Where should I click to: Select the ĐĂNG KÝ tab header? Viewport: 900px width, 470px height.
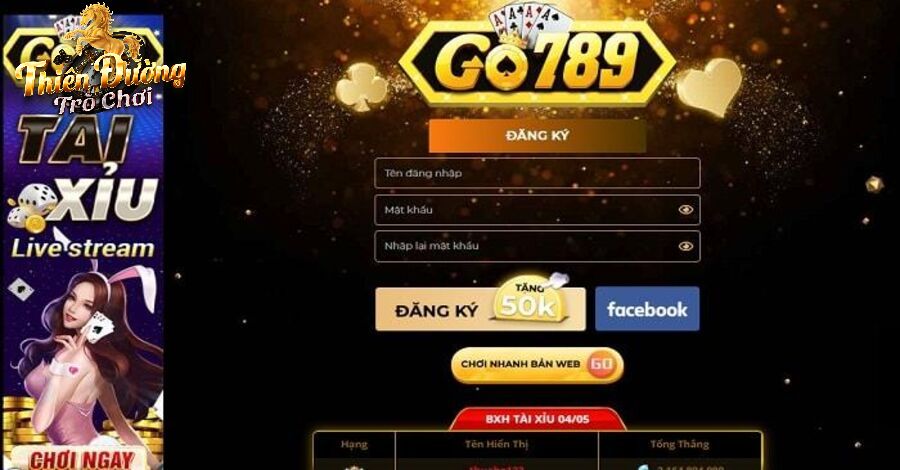pos(537,136)
